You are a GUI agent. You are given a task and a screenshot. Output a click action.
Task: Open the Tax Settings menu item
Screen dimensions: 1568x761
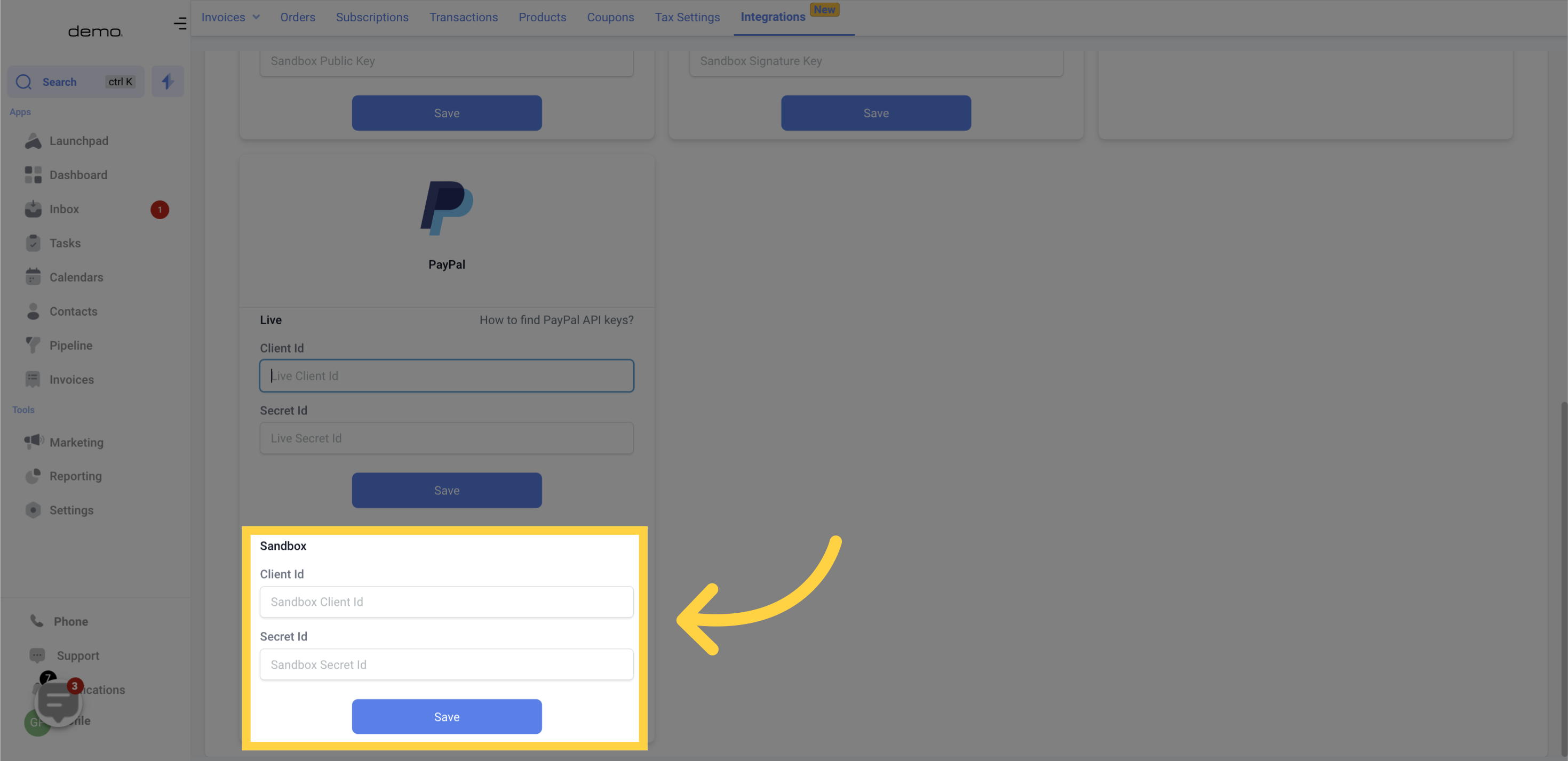pyautogui.click(x=687, y=17)
